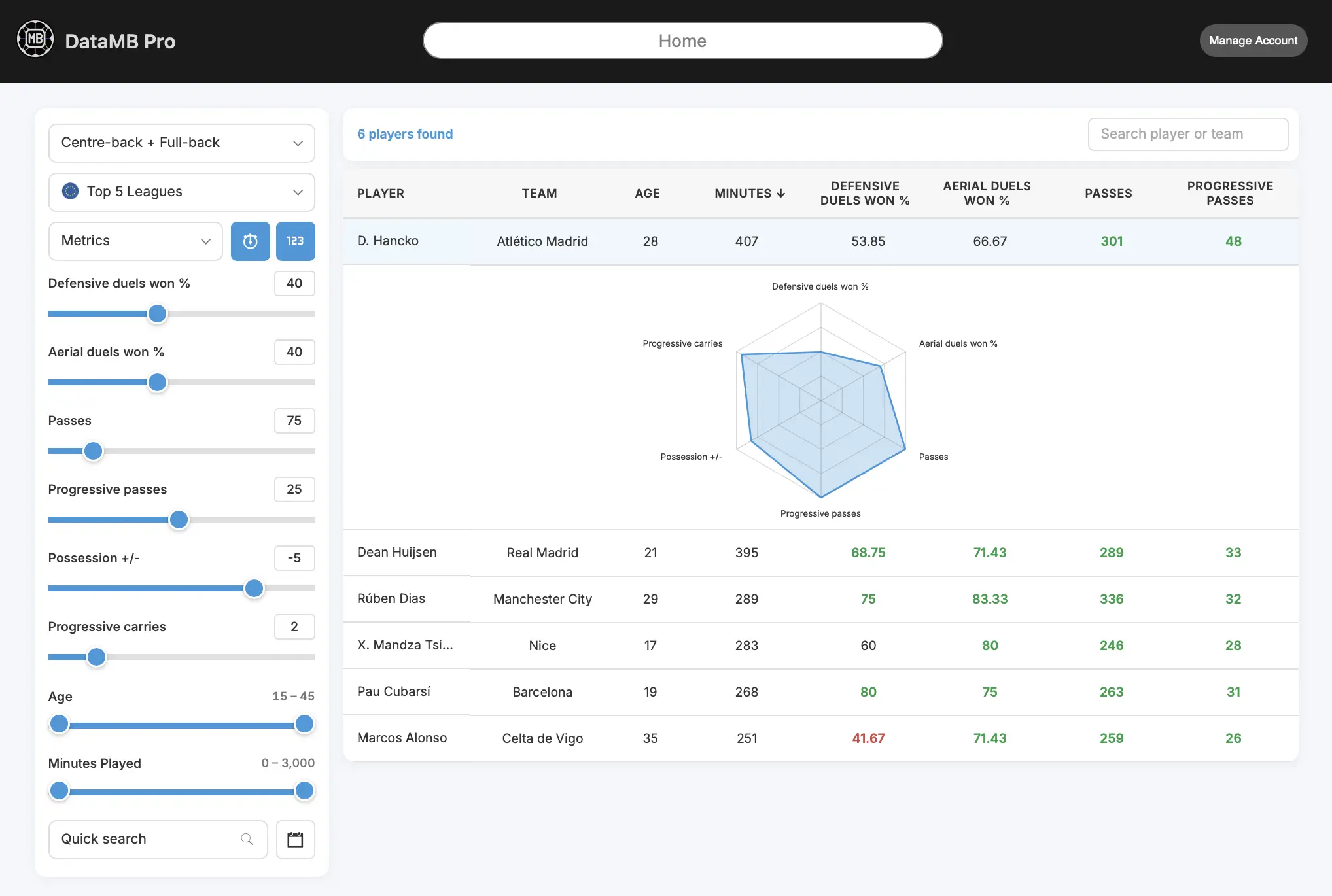The image size is (1332, 896).
Task: Click the Possession +/- value box showing -5
Action: 294,559
